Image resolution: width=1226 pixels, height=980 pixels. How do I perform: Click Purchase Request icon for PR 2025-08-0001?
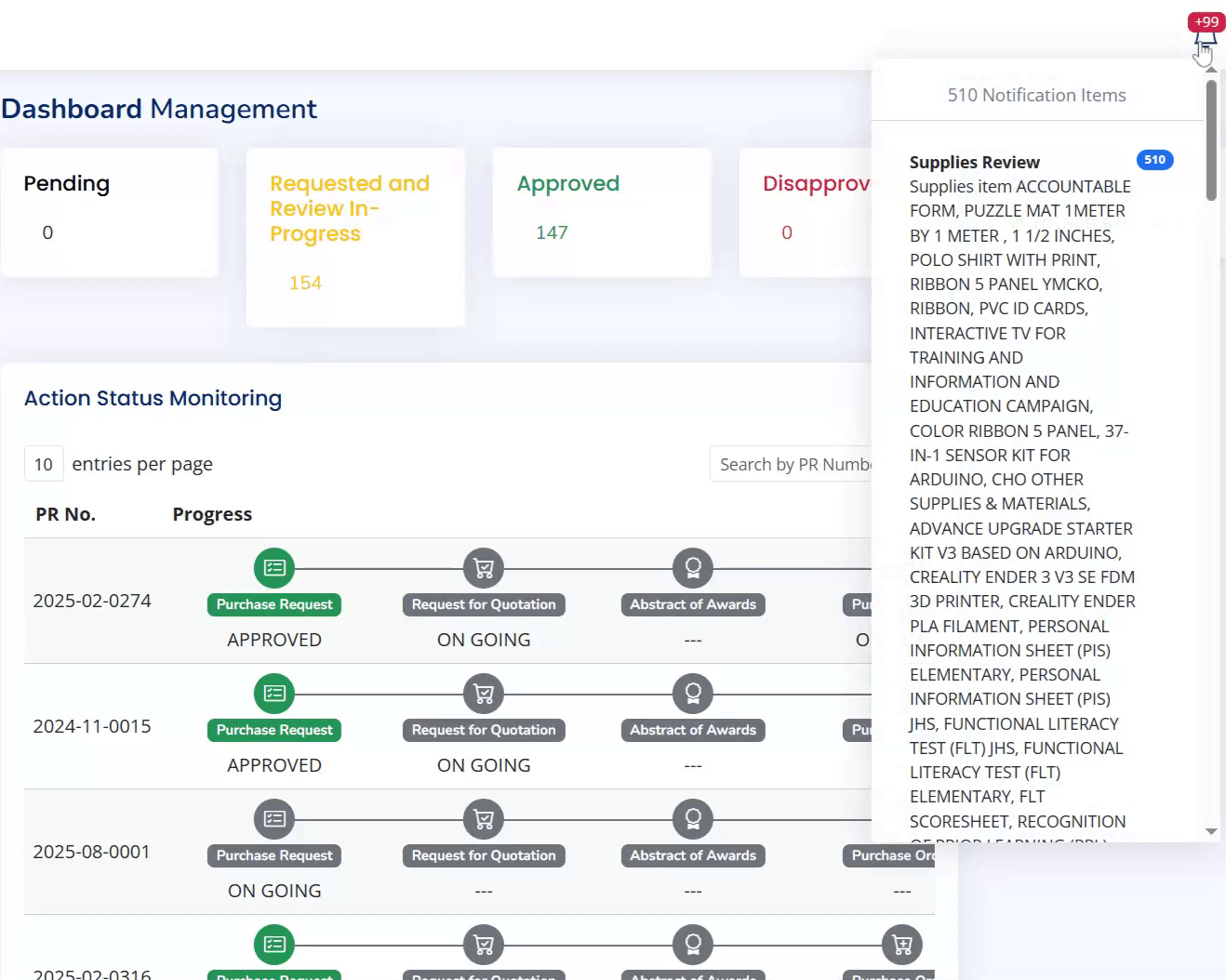[274, 818]
